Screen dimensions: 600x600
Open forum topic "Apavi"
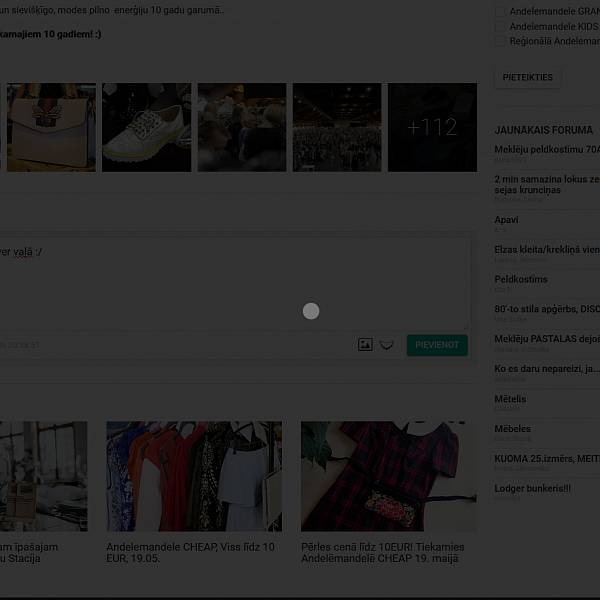point(507,219)
